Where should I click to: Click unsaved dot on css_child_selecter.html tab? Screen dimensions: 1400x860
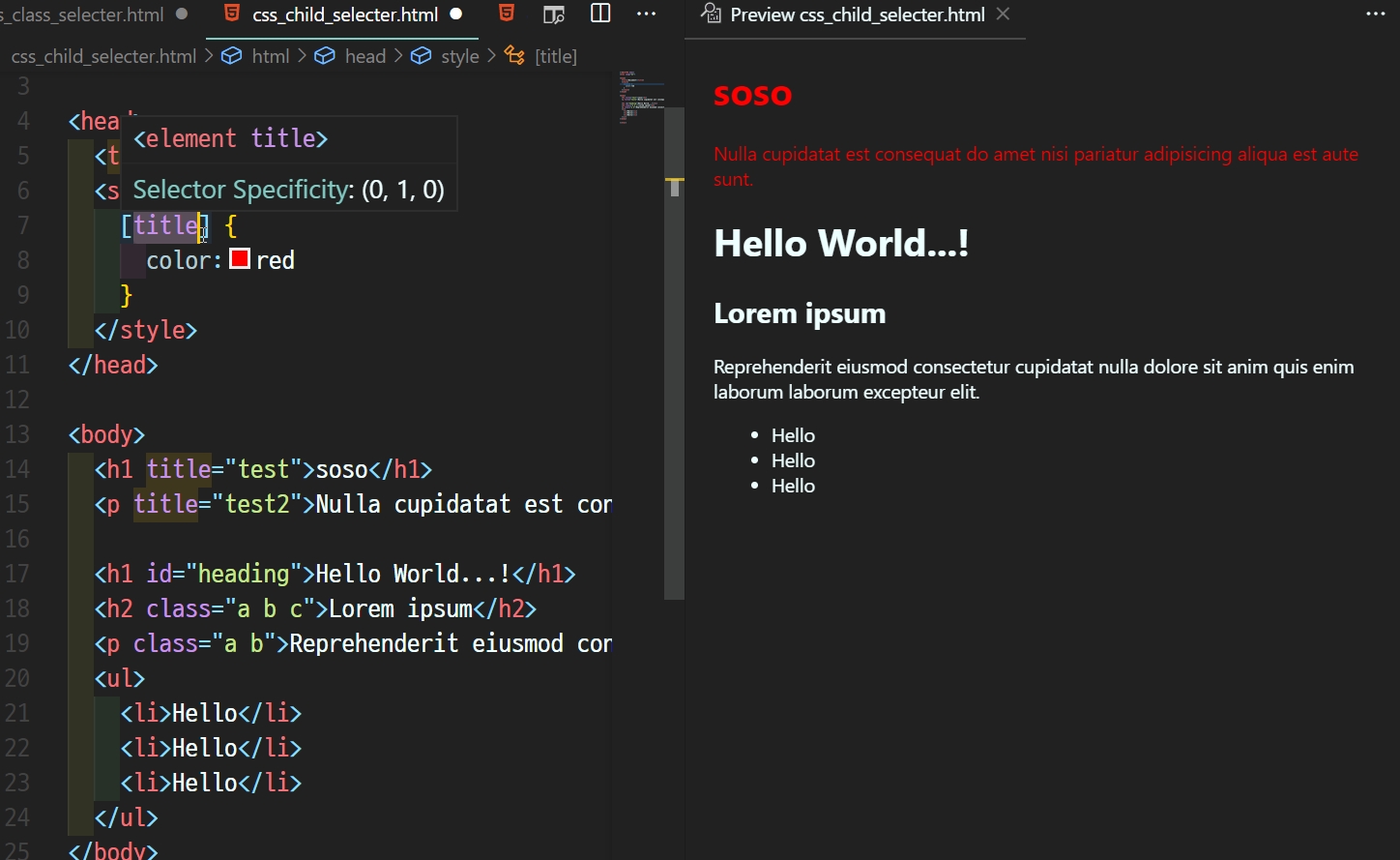[x=456, y=15]
